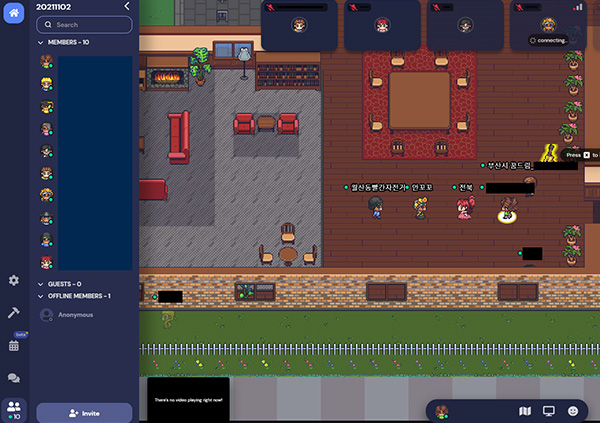
Task: Open the settings gear in sidebar
Action: click(14, 281)
